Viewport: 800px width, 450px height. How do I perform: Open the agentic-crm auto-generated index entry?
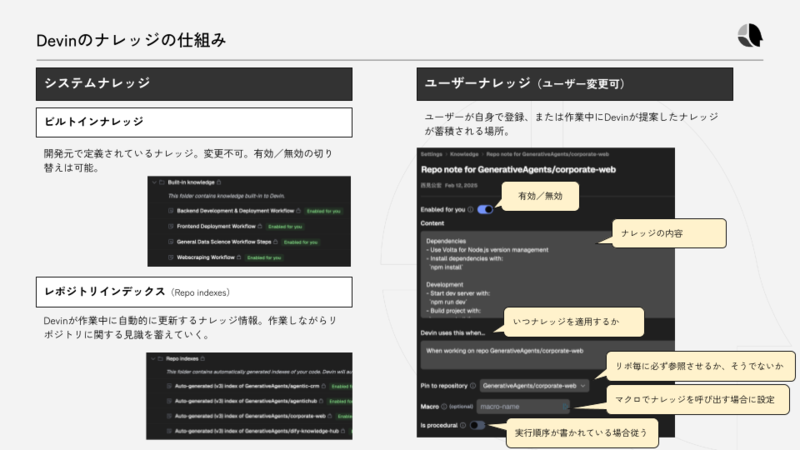tap(247, 386)
